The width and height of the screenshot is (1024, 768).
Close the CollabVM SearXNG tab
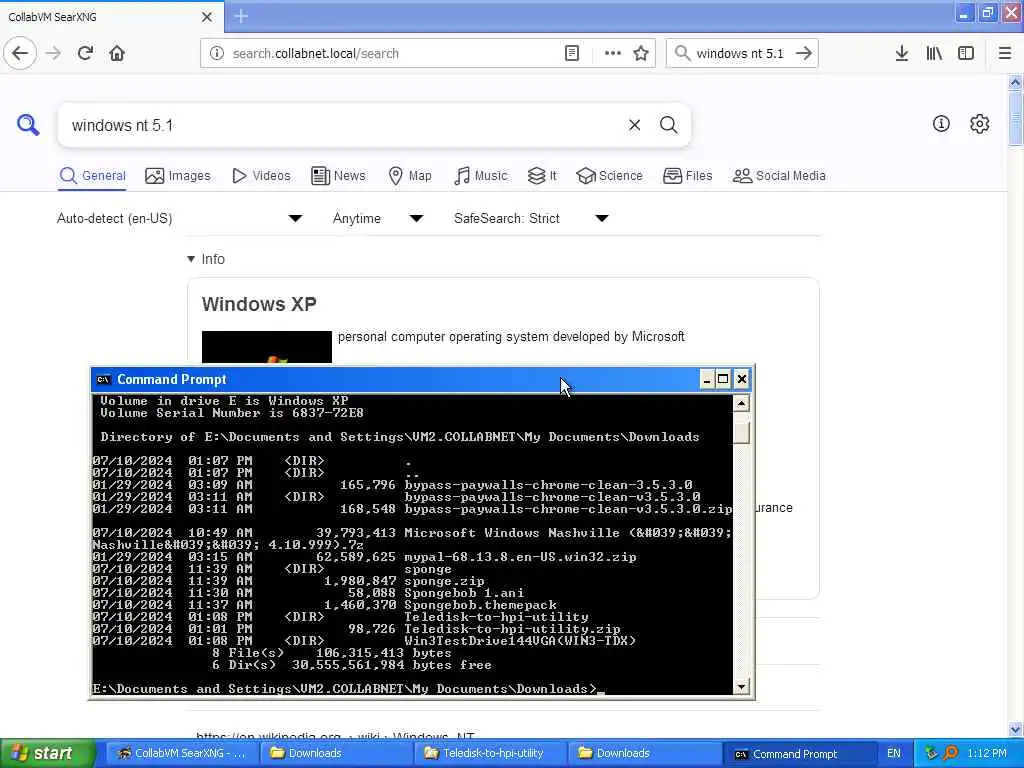(206, 17)
